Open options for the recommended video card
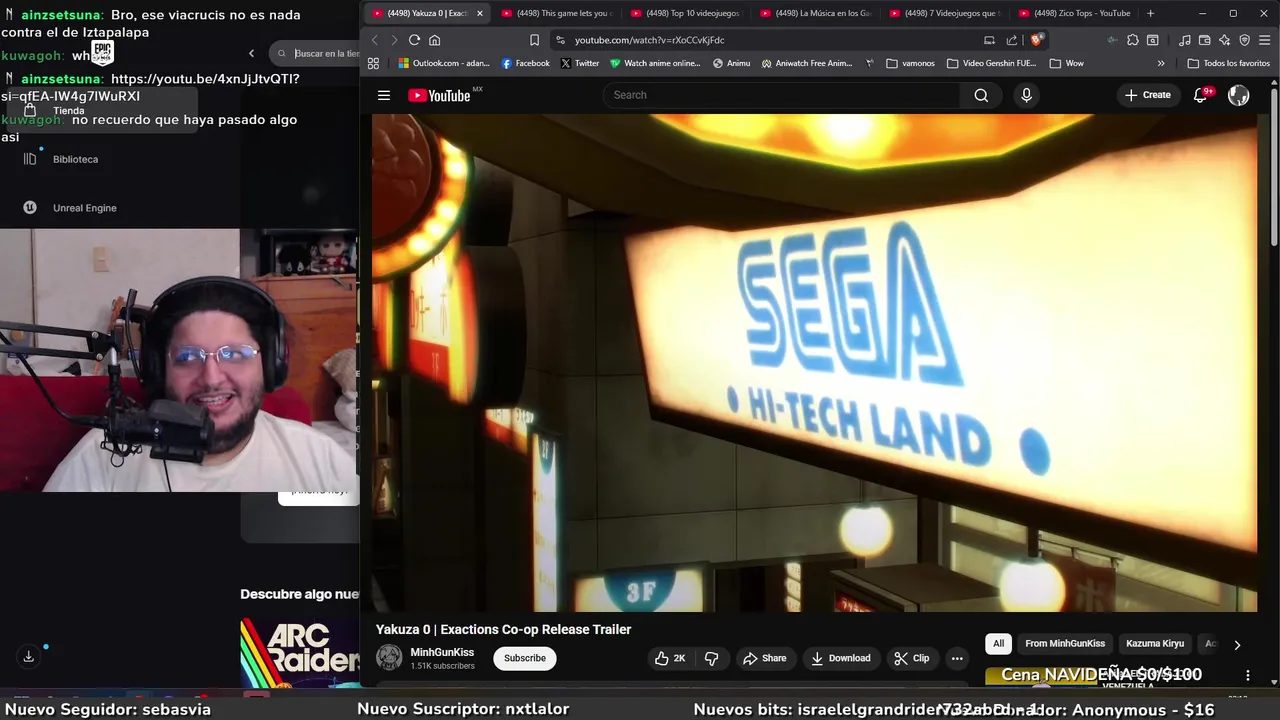The image size is (1280, 720). click(x=1247, y=675)
